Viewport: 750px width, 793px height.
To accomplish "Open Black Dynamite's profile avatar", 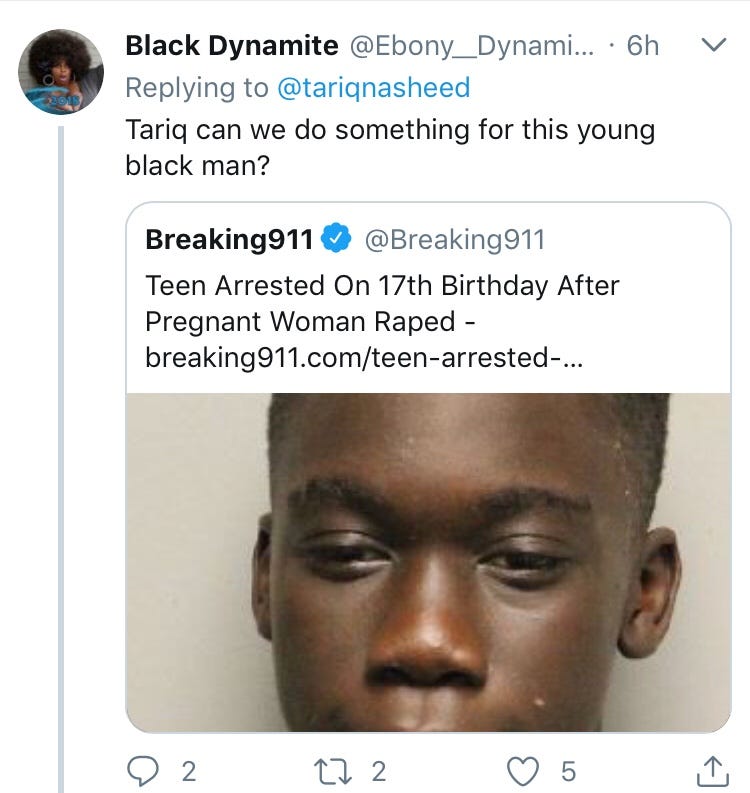I will 60,71.
